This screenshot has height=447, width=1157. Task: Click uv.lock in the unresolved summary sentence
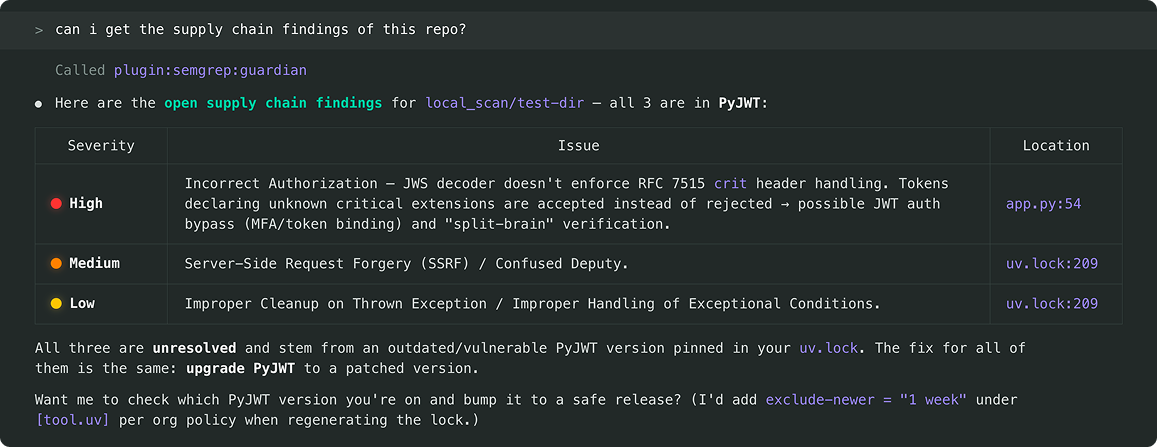click(829, 347)
